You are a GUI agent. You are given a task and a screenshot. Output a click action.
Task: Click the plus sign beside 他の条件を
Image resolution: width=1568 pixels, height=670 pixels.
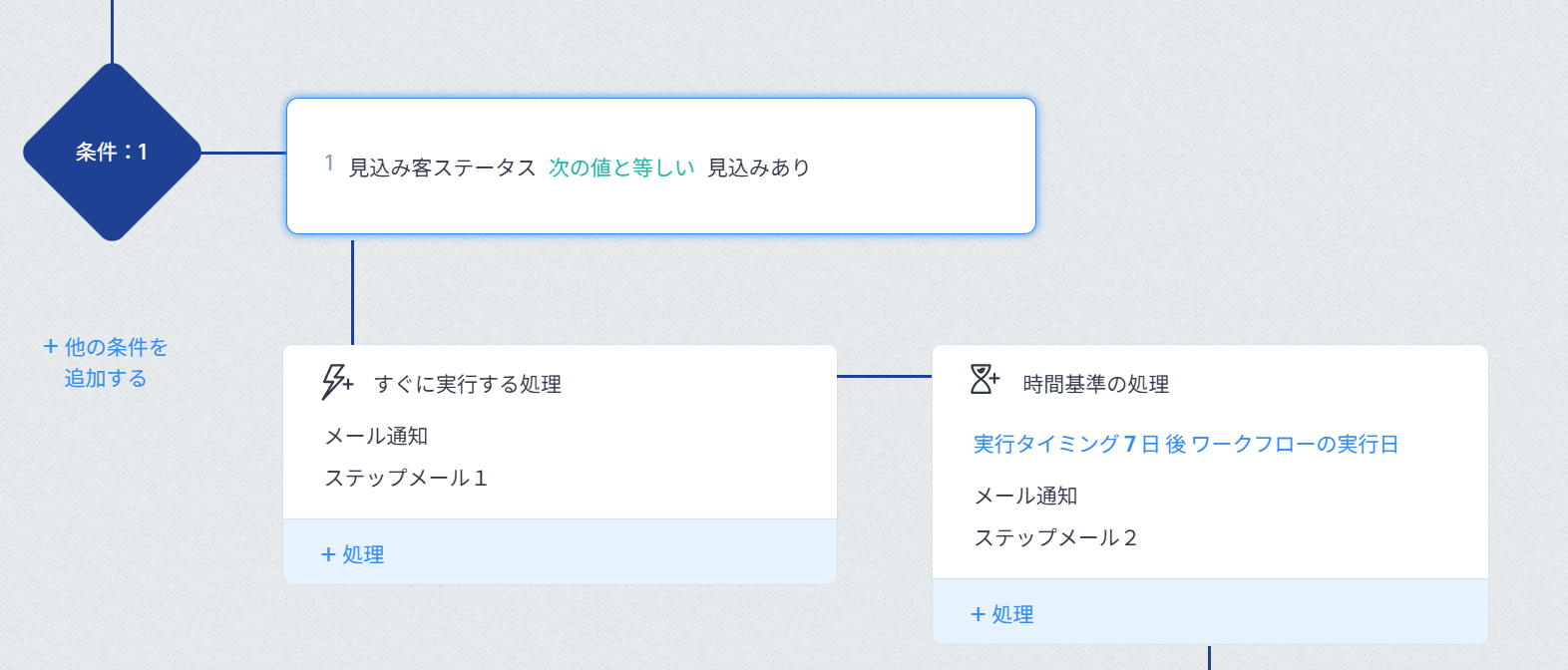(50, 347)
